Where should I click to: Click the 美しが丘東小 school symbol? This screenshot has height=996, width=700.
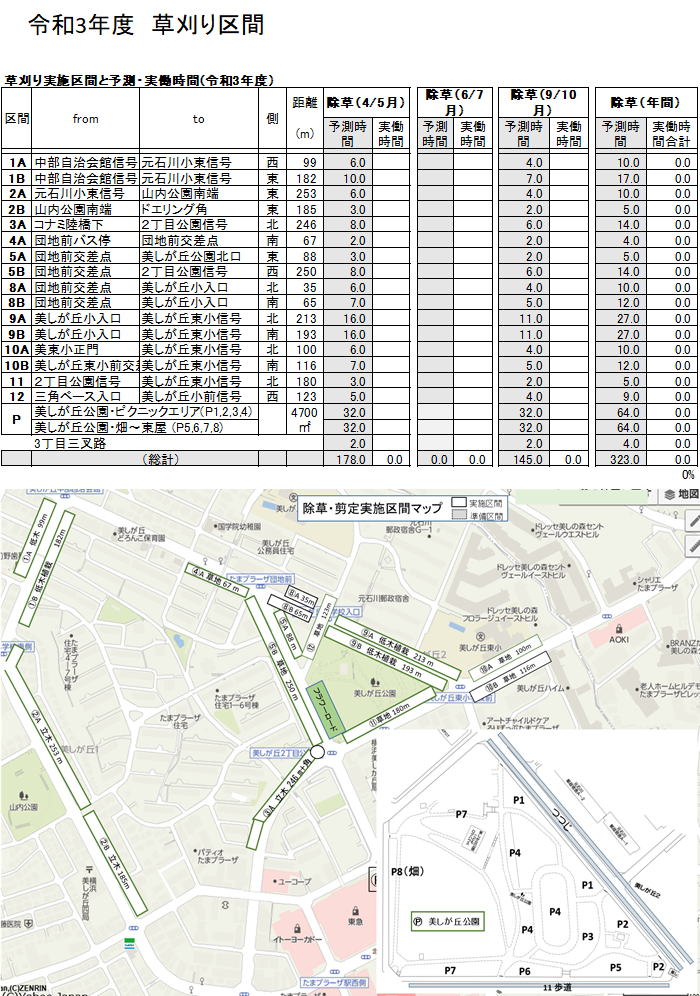pyautogui.click(x=480, y=636)
